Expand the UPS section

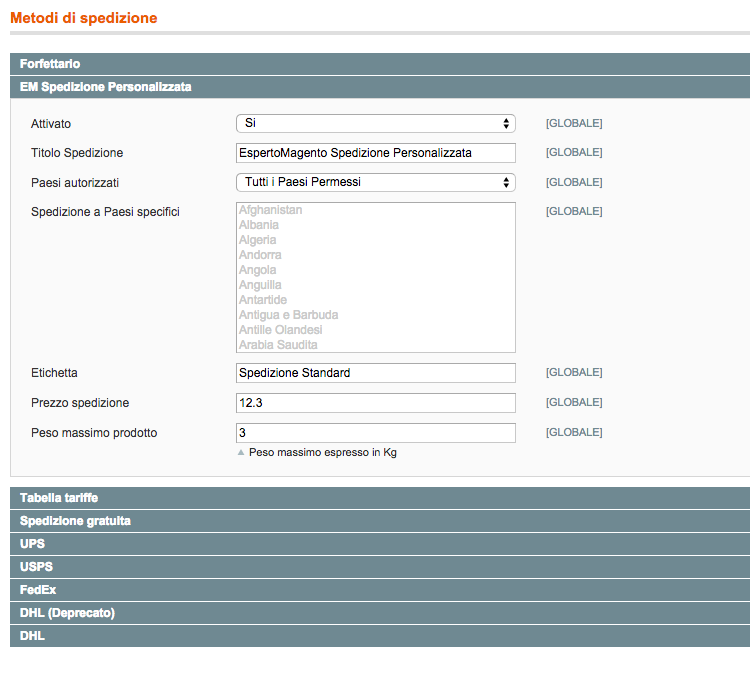380,544
